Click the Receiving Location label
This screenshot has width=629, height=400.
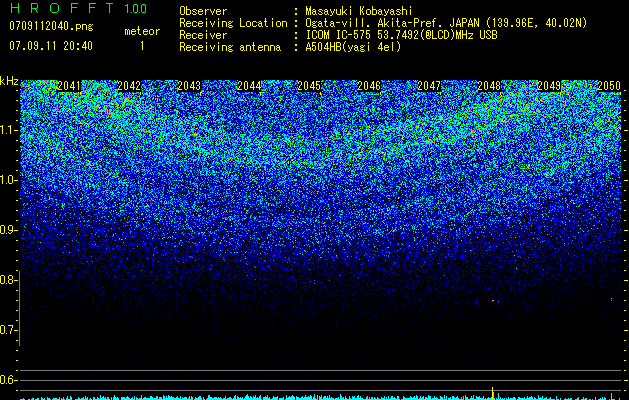point(233,23)
